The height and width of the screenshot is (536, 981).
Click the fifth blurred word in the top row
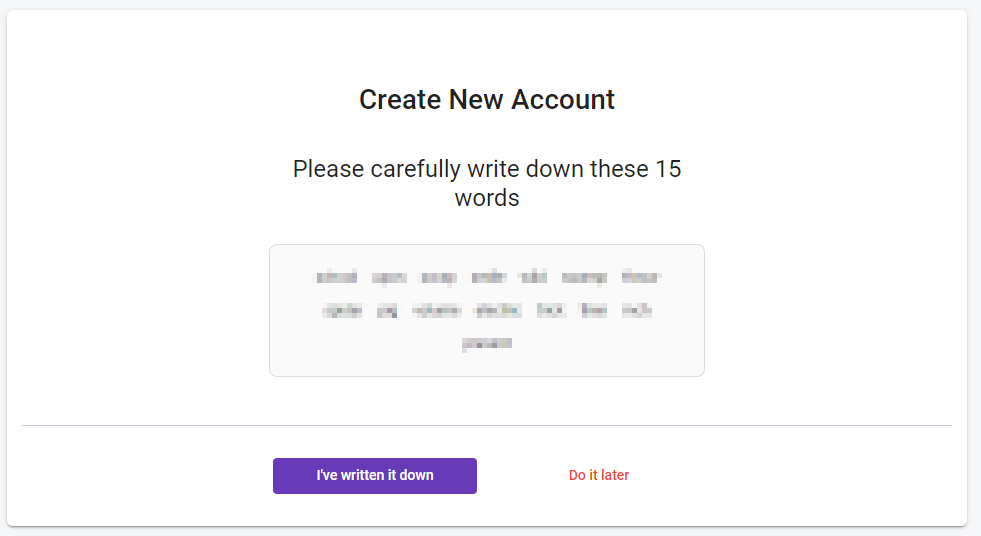point(534,277)
